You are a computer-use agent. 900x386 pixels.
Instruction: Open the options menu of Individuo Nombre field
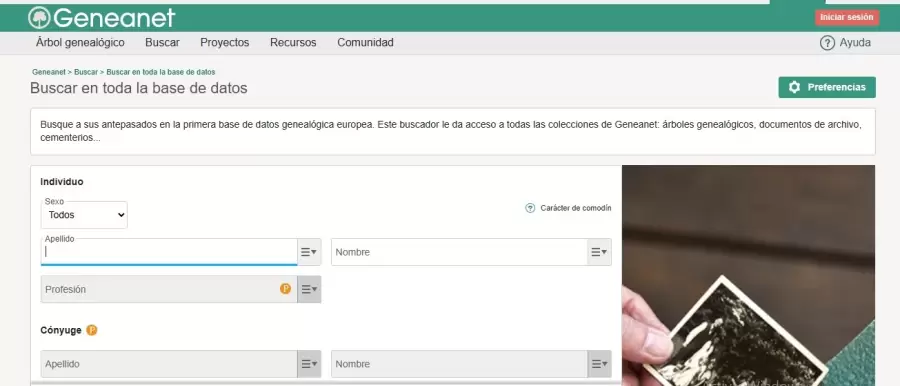point(599,252)
